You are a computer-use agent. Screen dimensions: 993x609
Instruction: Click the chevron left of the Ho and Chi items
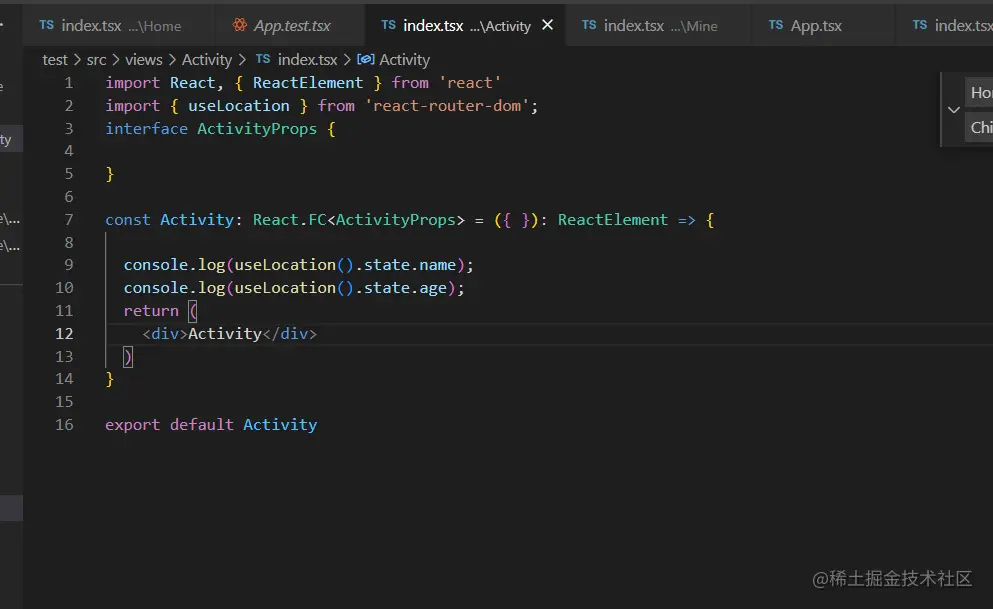tap(954, 110)
